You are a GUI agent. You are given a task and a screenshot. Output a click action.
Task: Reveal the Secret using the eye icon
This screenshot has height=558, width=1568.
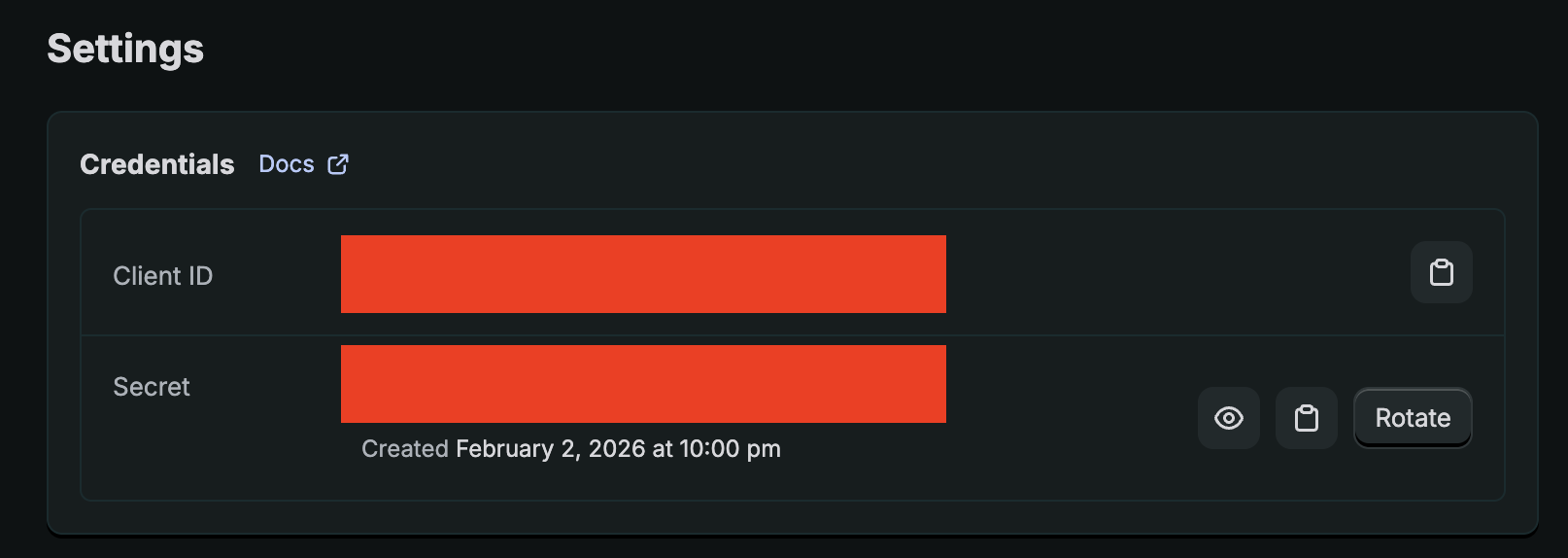[1228, 418]
